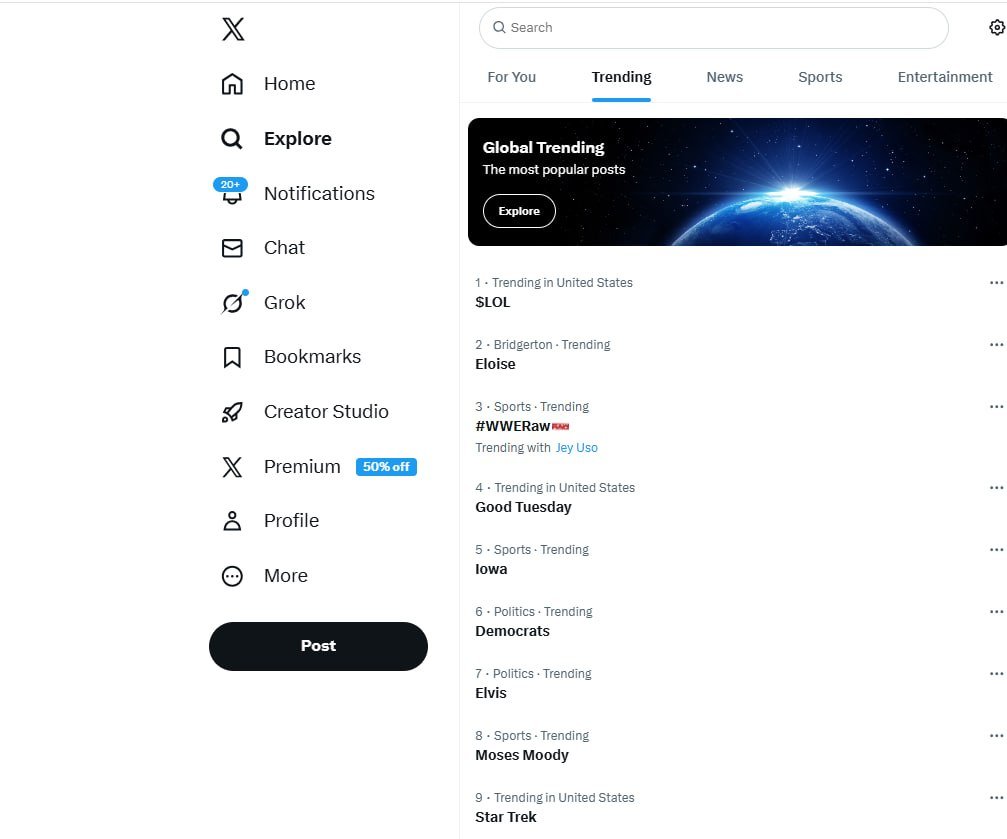Image resolution: width=1007 pixels, height=839 pixels.
Task: Open Creator Studio
Action: [325, 411]
